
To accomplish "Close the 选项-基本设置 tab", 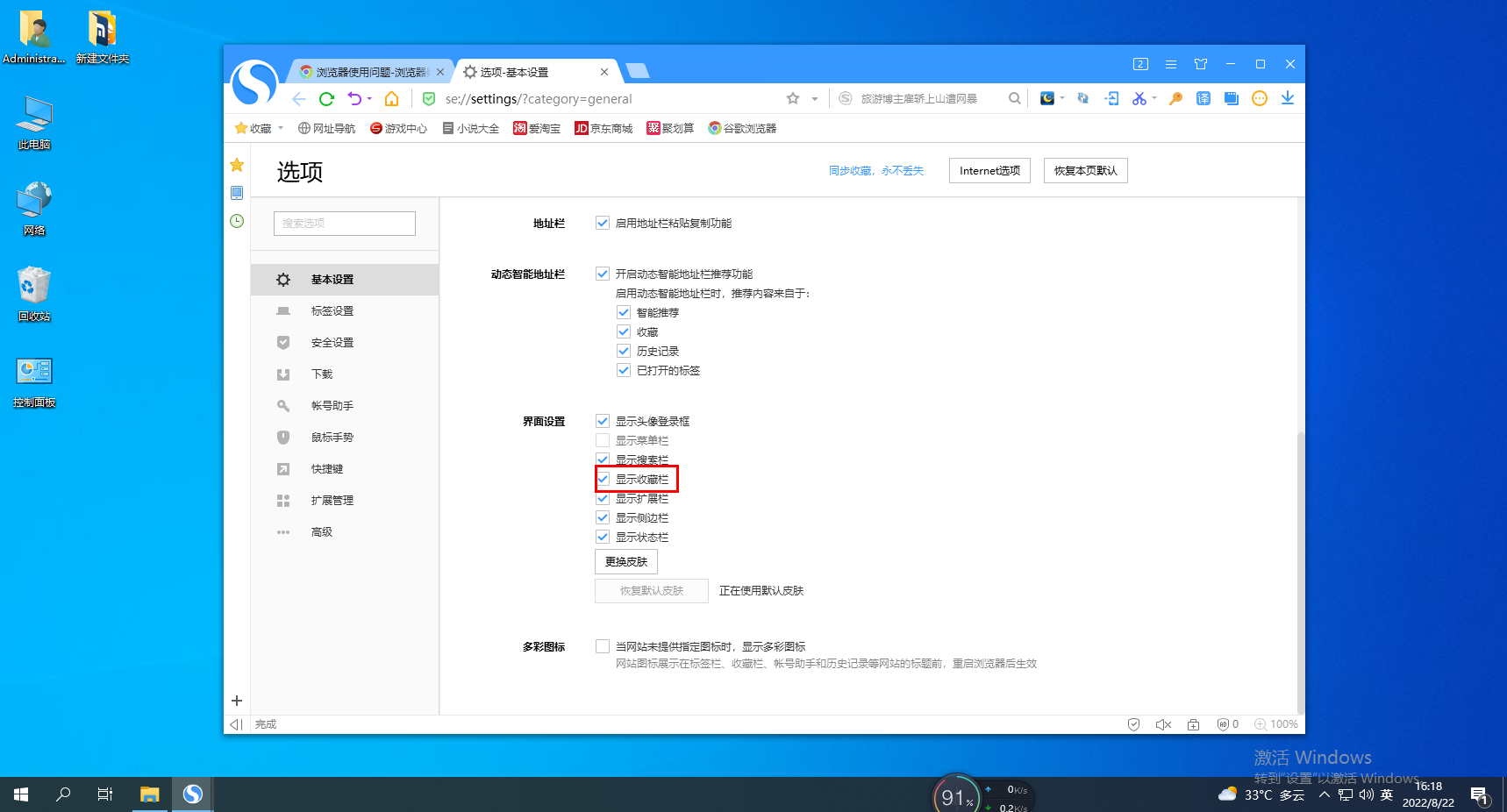I will point(604,72).
